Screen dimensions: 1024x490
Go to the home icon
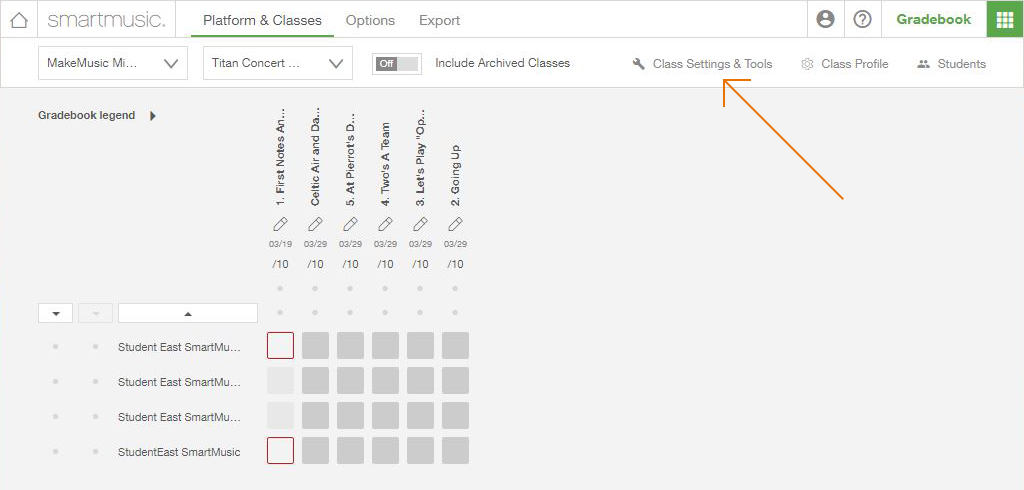pyautogui.click(x=19, y=20)
